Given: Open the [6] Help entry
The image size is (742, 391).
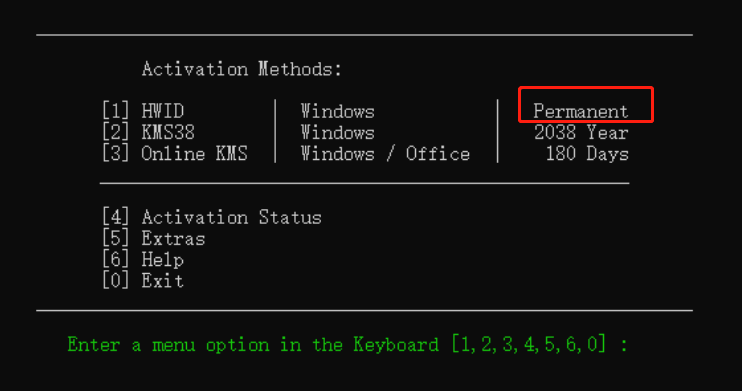Looking at the screenshot, I should pos(143,260).
